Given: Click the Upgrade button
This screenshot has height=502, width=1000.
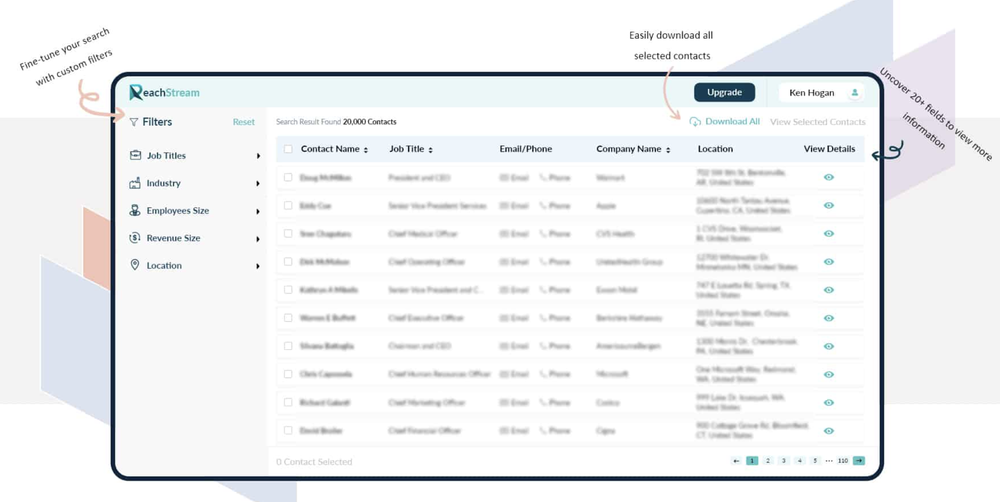Looking at the screenshot, I should pos(724,92).
